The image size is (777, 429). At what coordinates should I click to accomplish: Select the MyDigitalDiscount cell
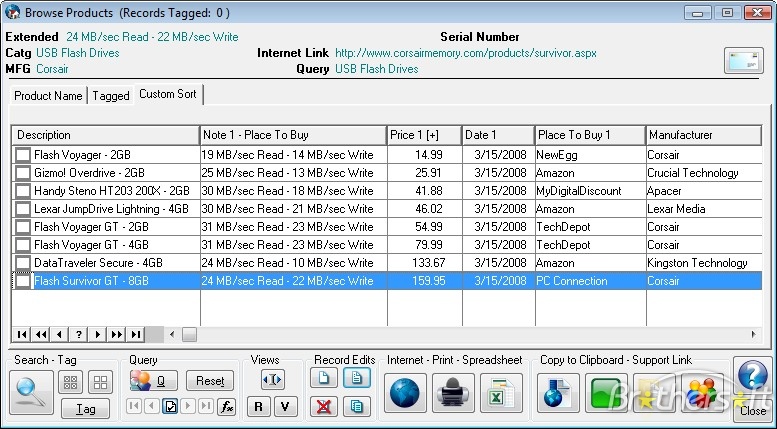[x=591, y=191]
